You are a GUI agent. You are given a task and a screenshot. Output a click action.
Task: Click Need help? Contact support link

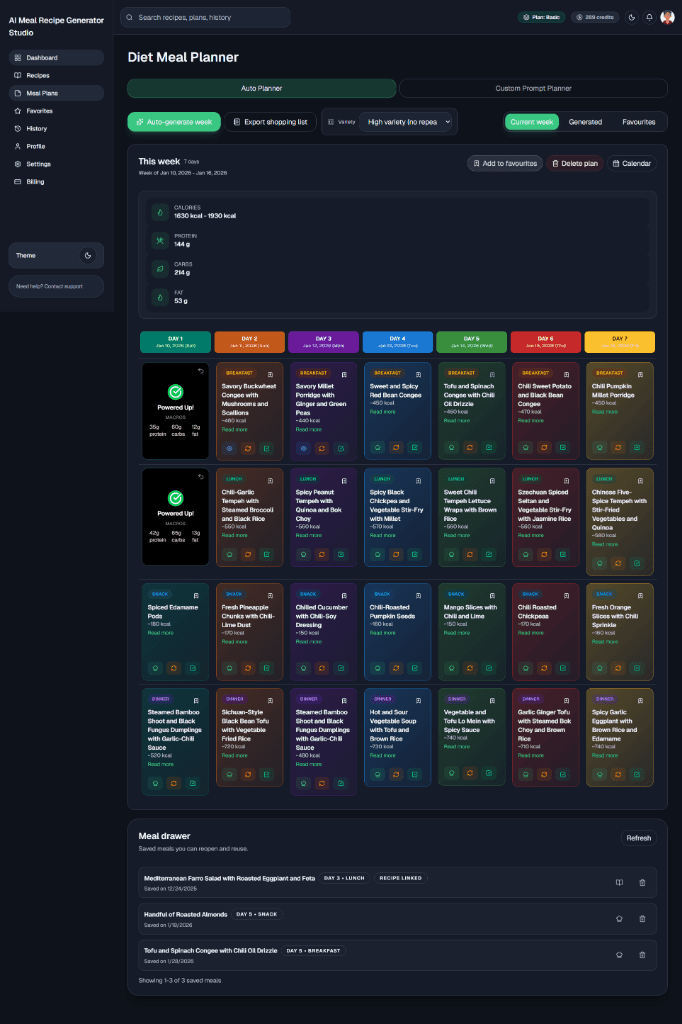(x=56, y=286)
